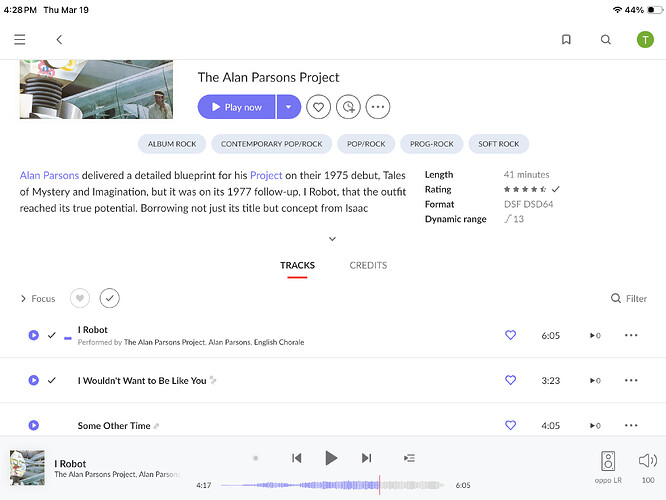The width and height of the screenshot is (666, 500).
Task: Expand the album description chevron
Action: tap(333, 239)
